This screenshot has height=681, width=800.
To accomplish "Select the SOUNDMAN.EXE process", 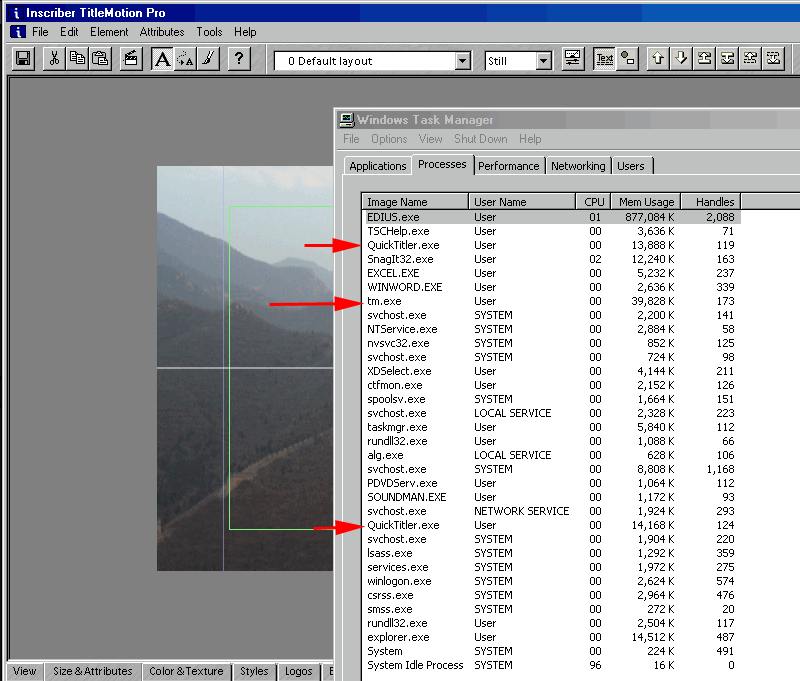I will click(551, 497).
